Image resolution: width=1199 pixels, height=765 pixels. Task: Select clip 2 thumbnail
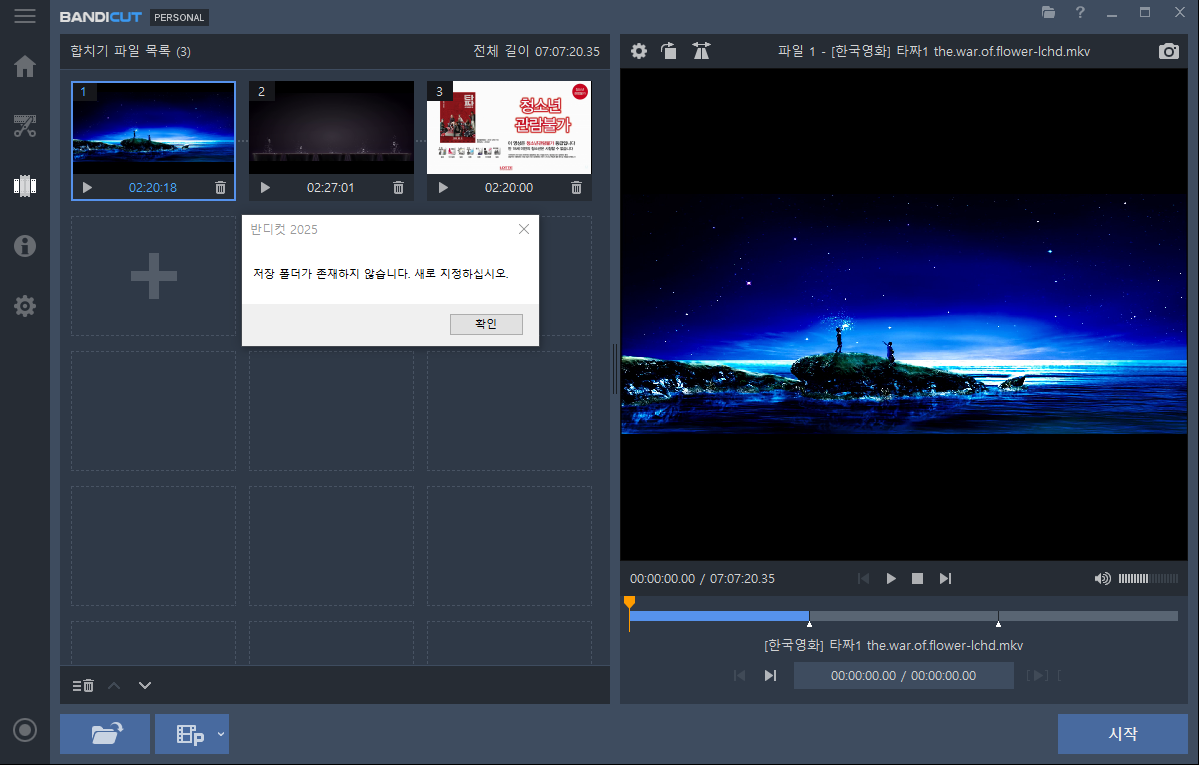331,128
